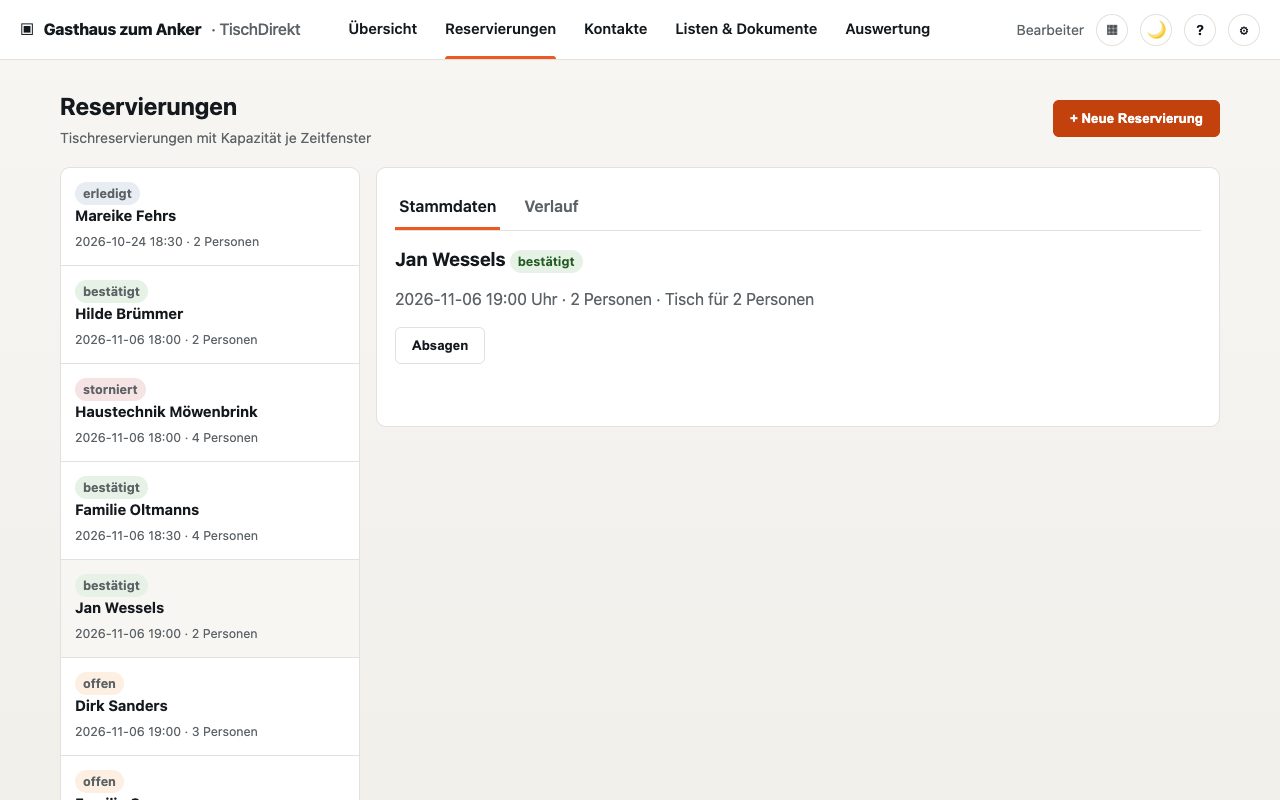Click the storniert badge on Haustechnik Möwenbrink
Image resolution: width=1280 pixels, height=800 pixels.
pos(110,390)
